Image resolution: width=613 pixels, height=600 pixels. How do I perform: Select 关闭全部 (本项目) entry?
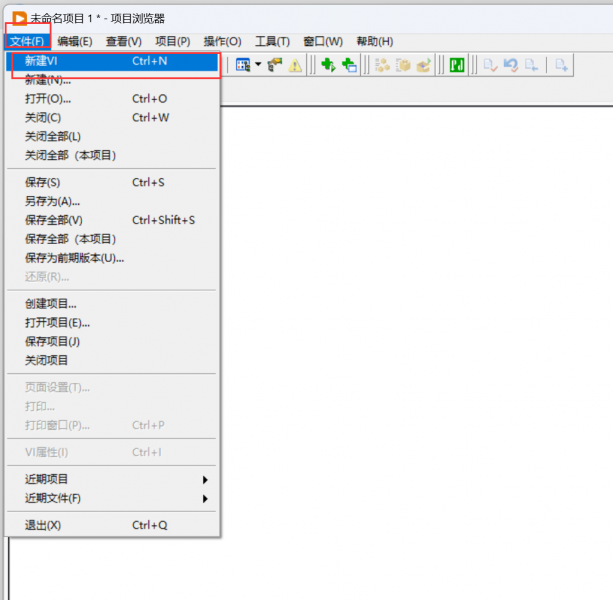click(112, 156)
